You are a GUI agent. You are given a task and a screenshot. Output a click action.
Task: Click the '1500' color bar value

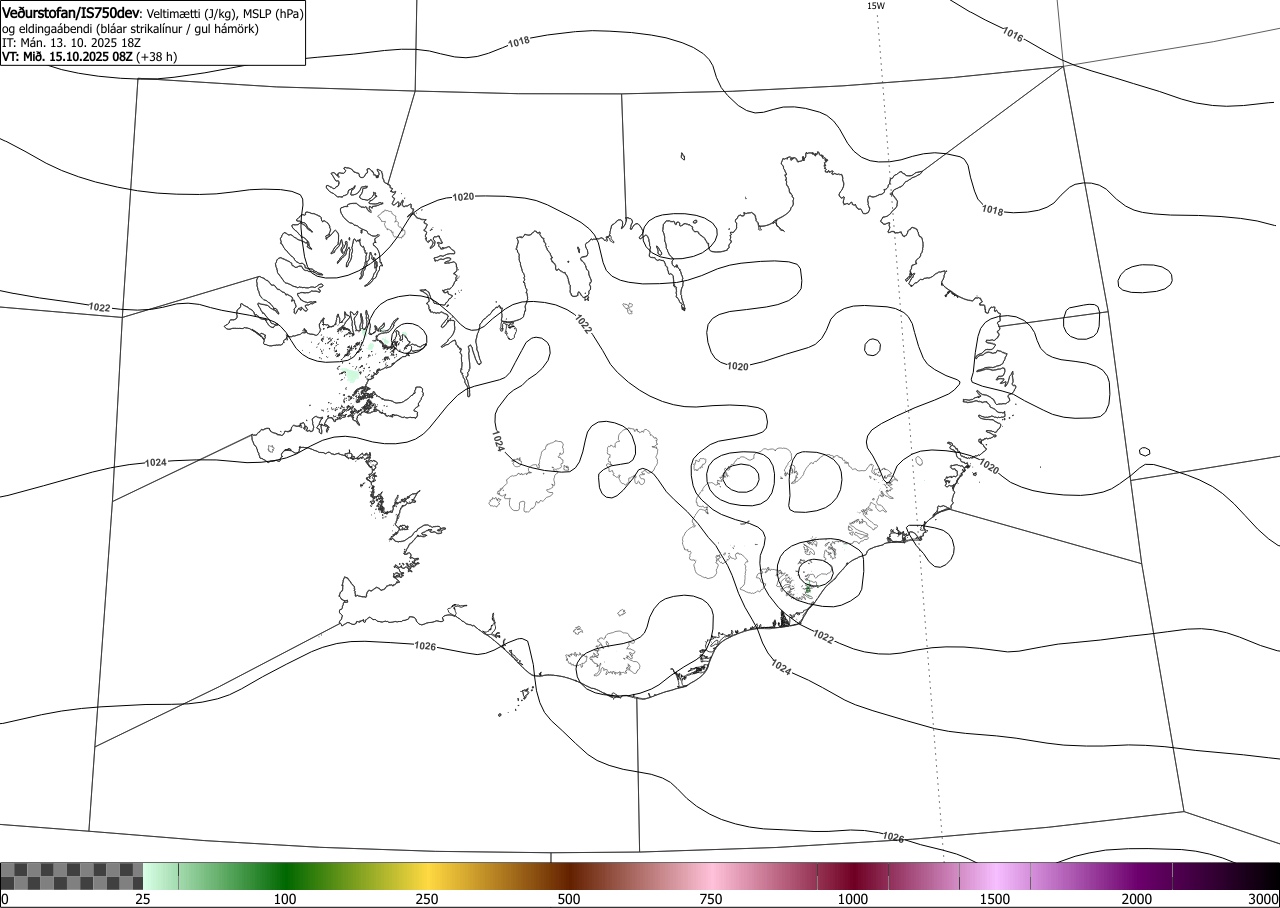click(x=995, y=899)
